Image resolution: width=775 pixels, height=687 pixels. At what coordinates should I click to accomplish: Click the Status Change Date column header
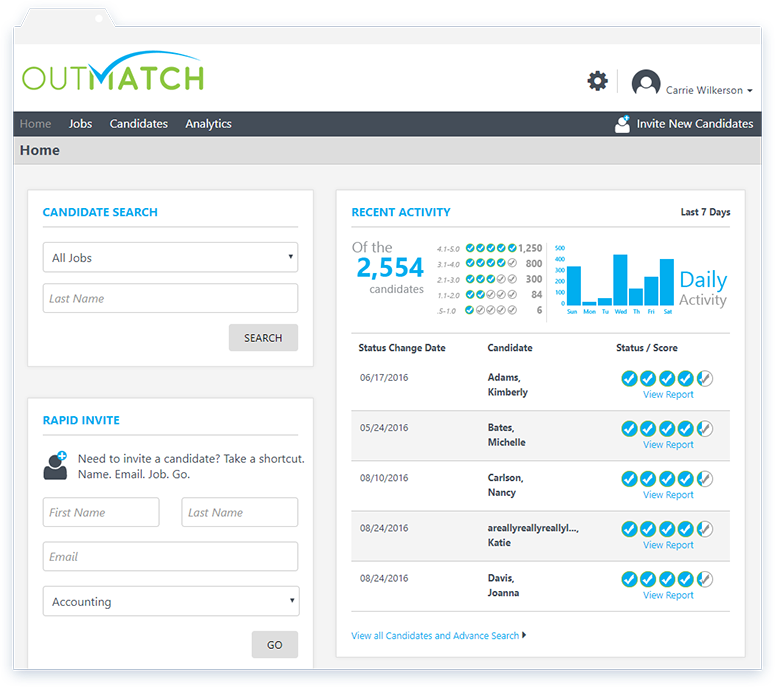coord(402,347)
